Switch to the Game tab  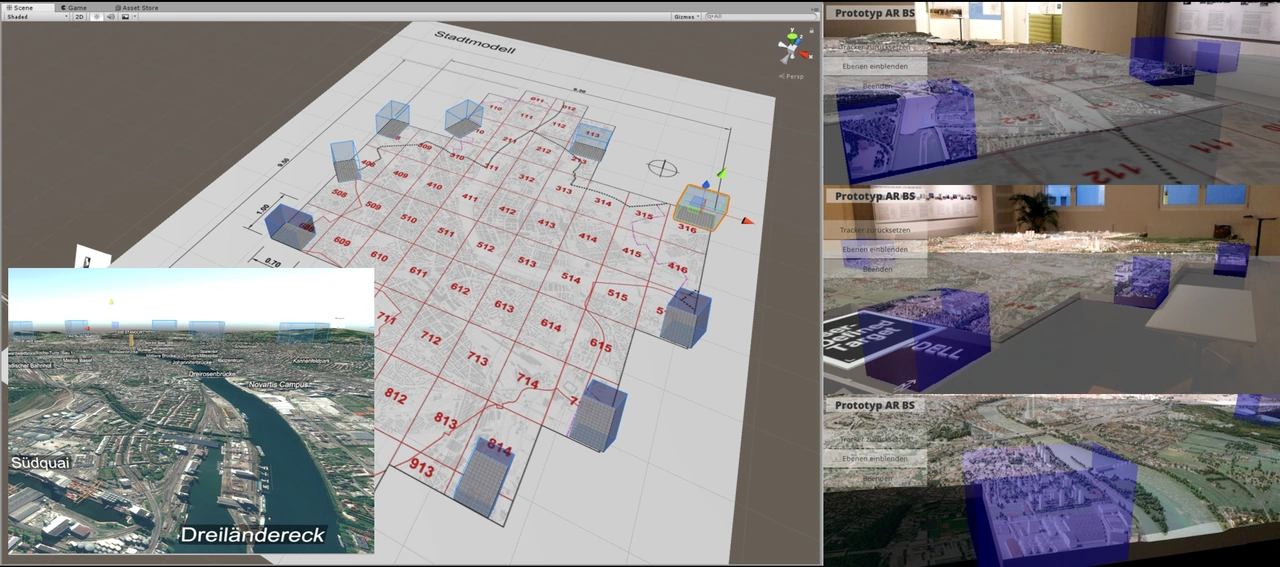(x=75, y=7)
